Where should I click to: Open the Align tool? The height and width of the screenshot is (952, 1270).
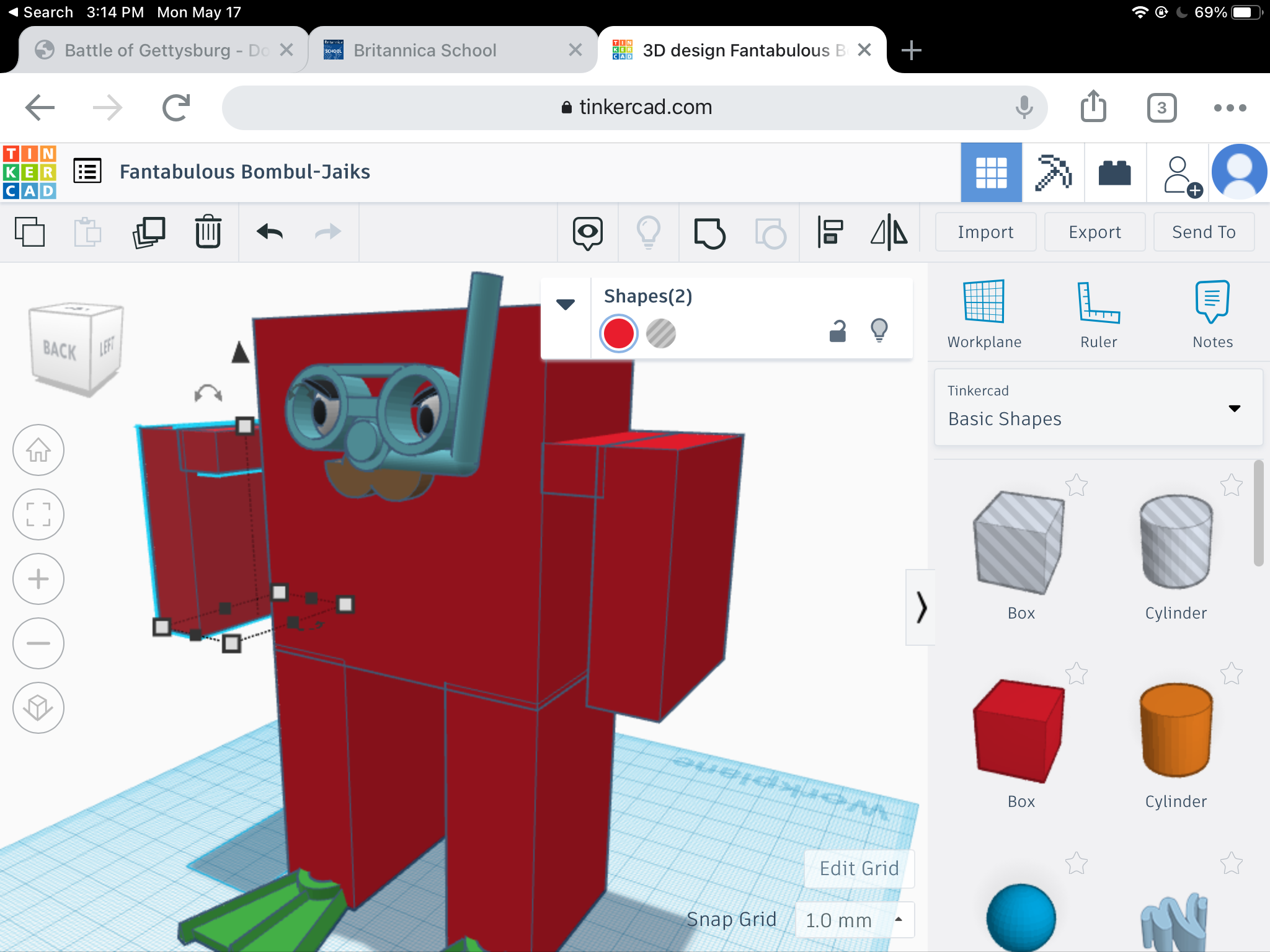pyautogui.click(x=830, y=232)
